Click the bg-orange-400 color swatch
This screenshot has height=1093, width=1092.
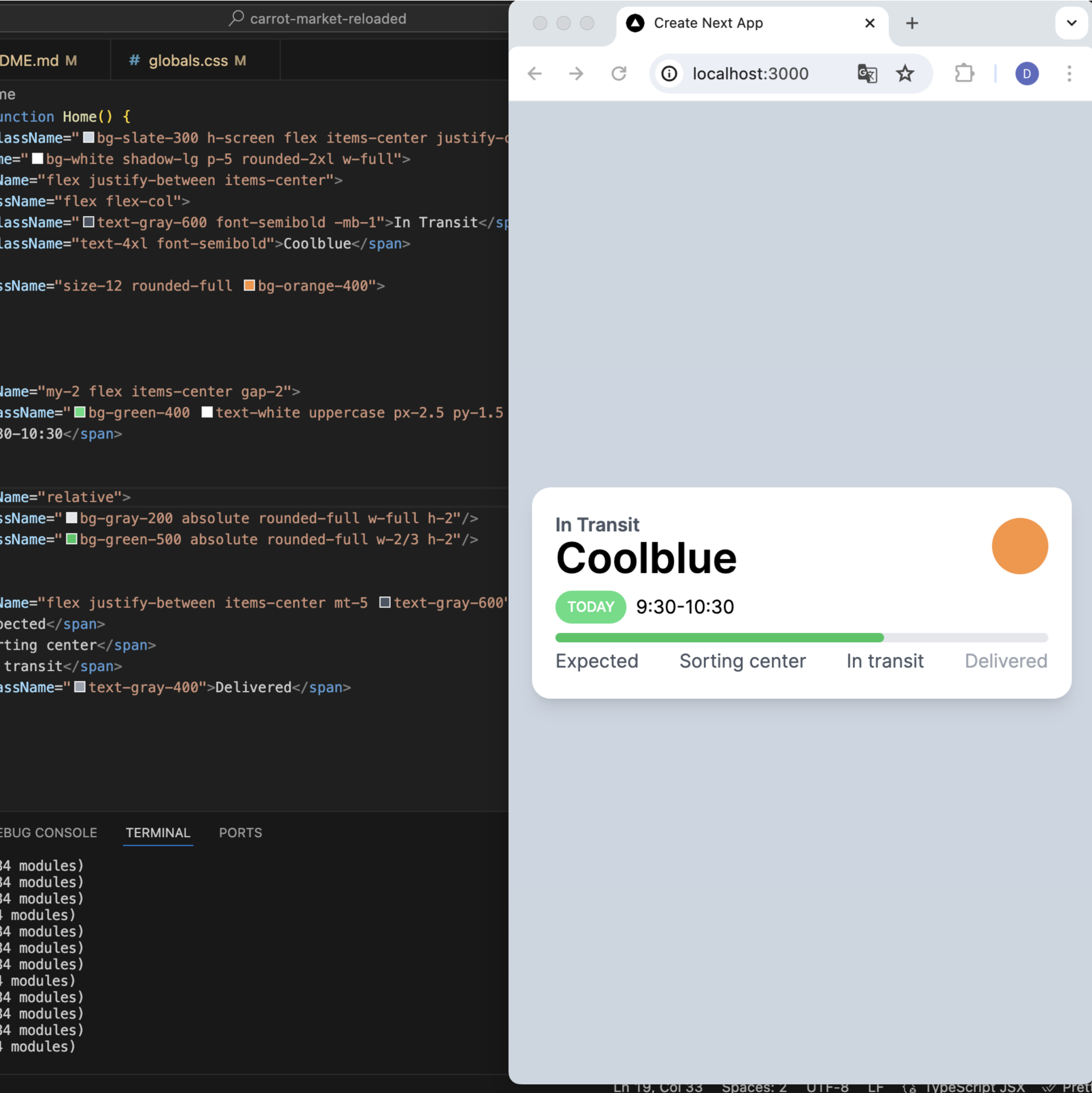(249, 285)
